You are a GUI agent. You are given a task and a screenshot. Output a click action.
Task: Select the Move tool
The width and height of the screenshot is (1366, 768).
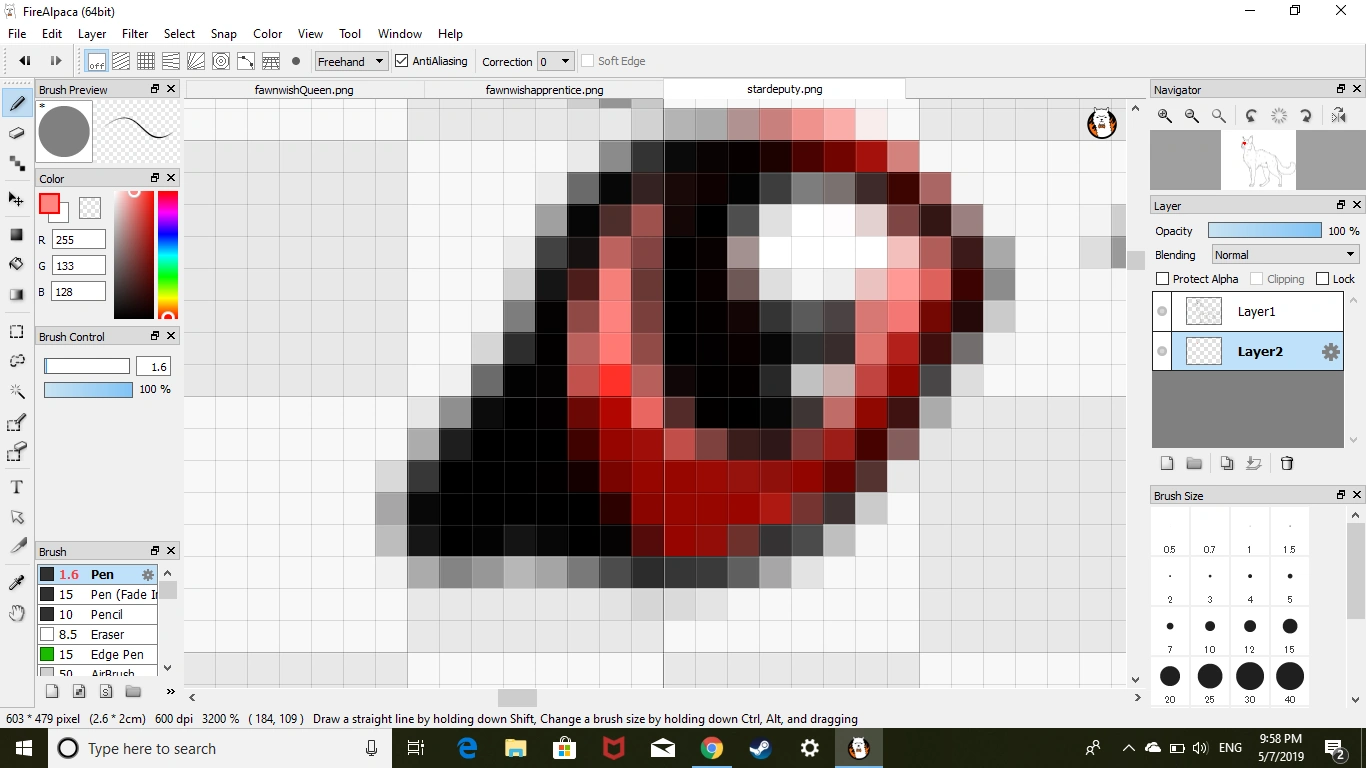pos(17,199)
